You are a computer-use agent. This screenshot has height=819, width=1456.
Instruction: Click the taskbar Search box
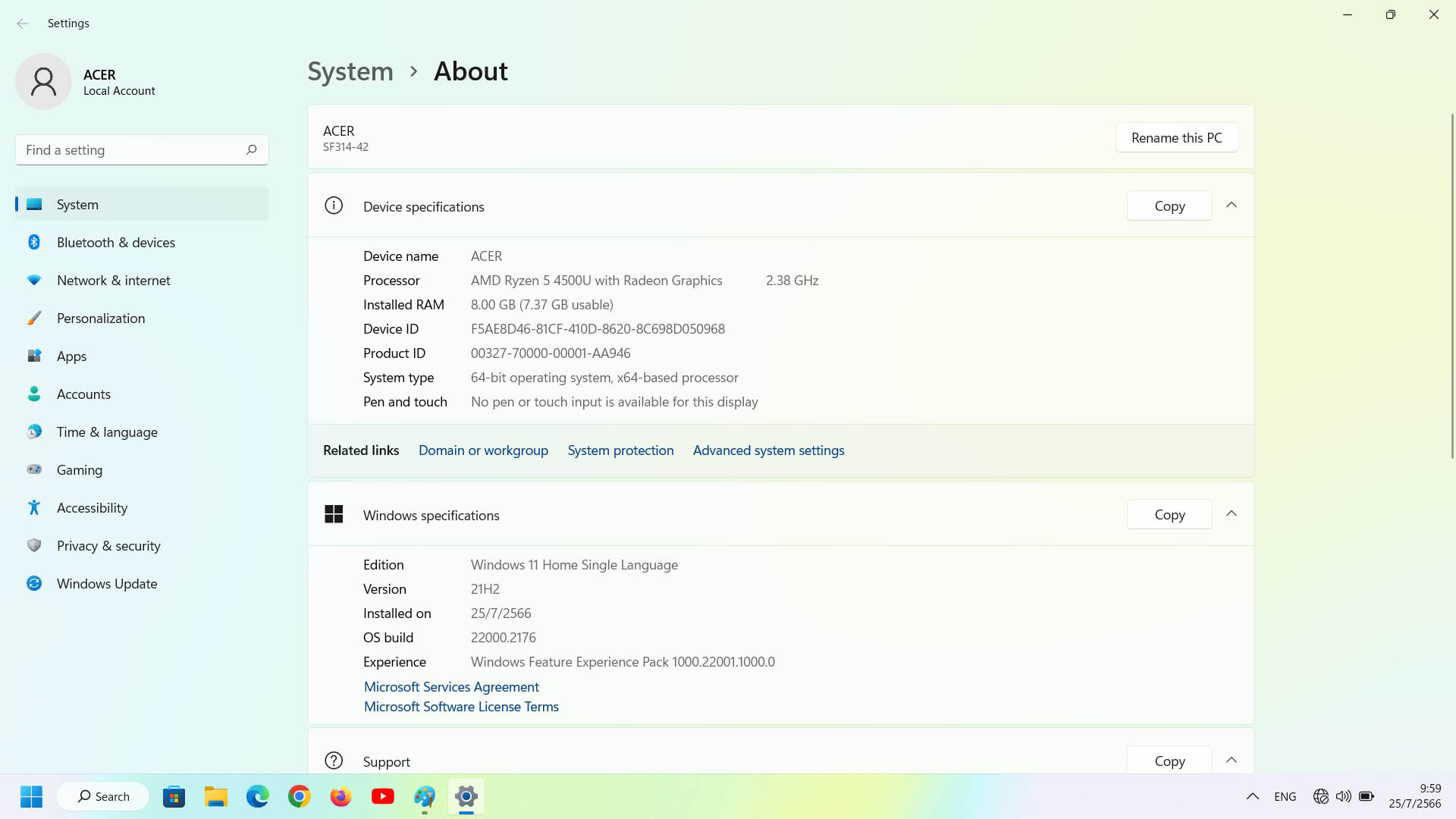pyautogui.click(x=103, y=796)
